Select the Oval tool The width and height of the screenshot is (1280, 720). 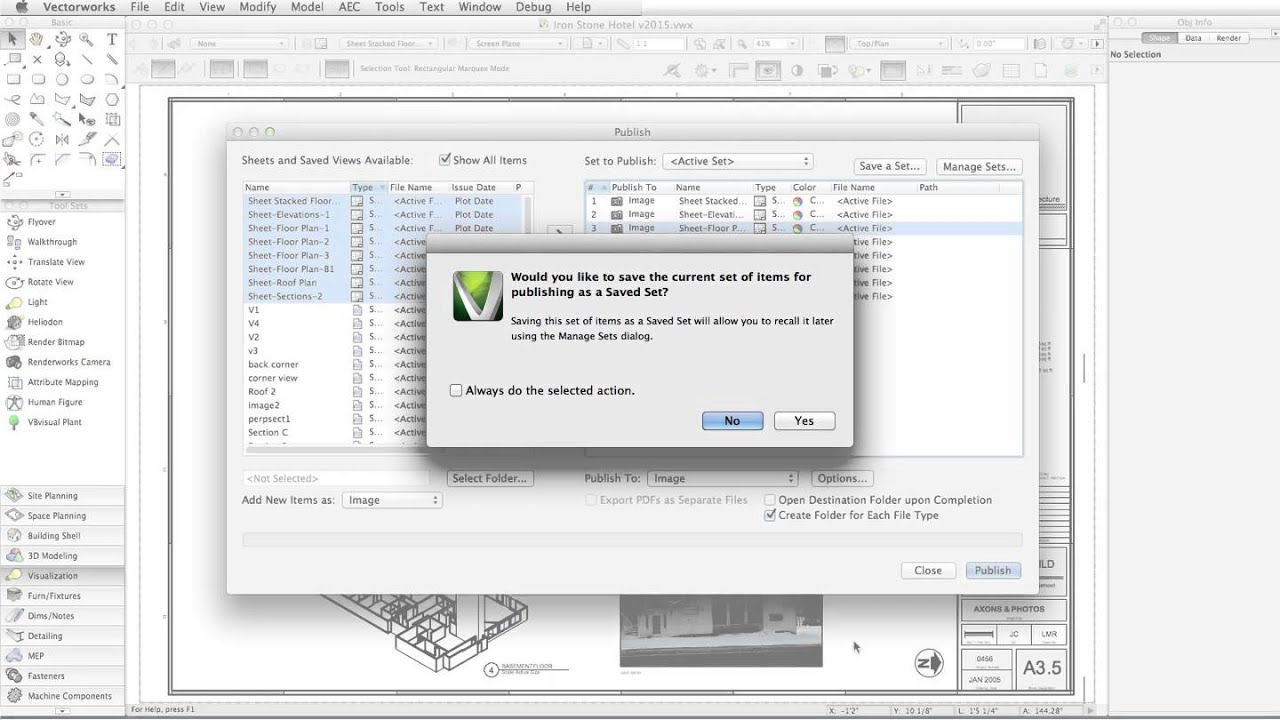point(87,79)
